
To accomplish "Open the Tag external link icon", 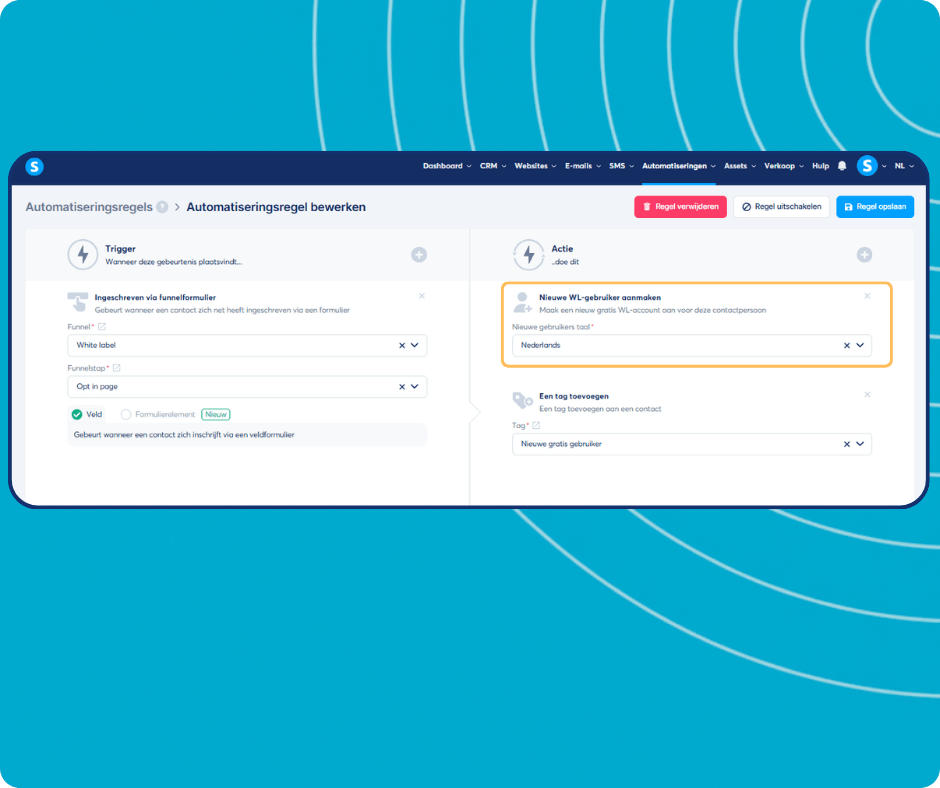I will [x=536, y=425].
